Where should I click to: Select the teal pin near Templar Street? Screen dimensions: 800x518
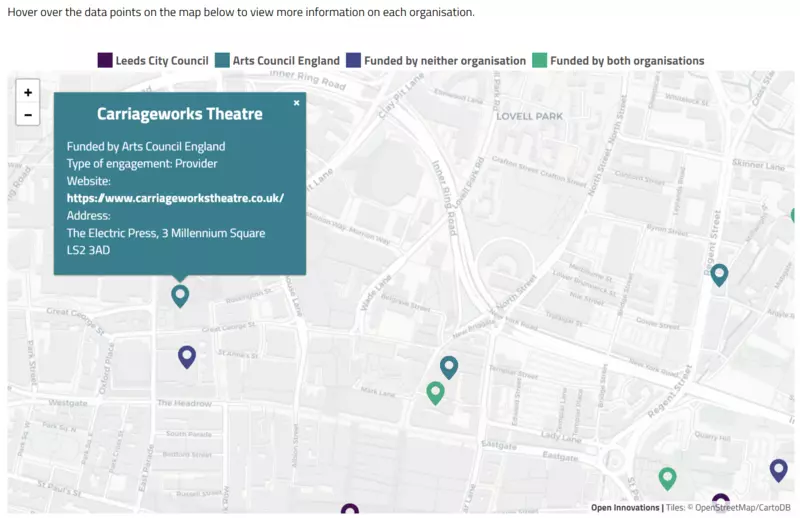click(449, 367)
